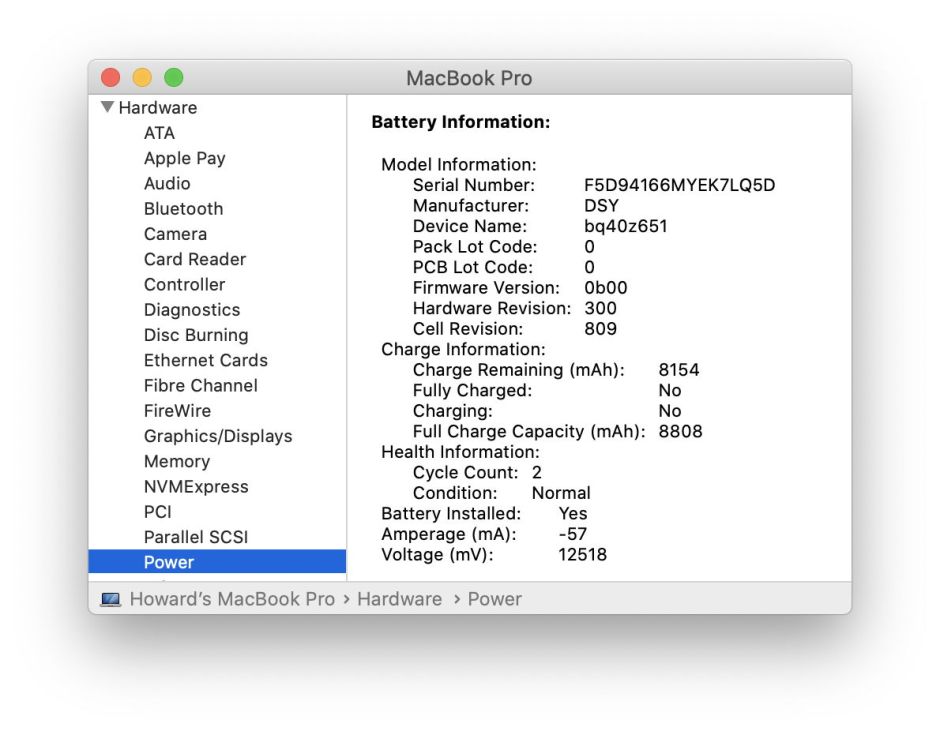View Ethernet Cards information

pos(205,359)
